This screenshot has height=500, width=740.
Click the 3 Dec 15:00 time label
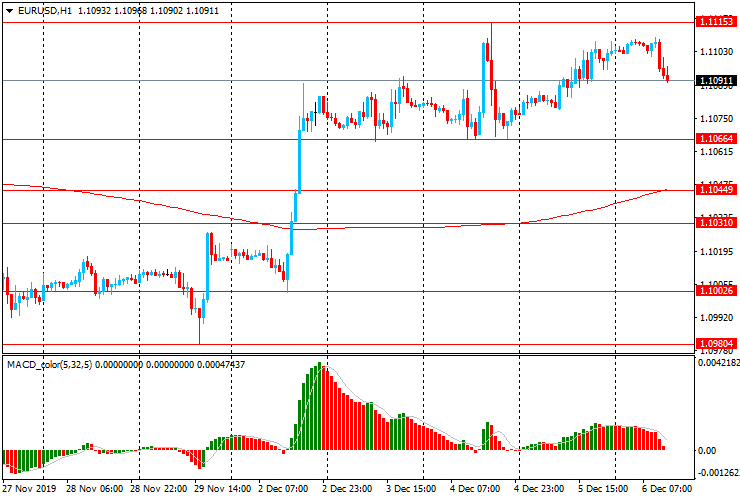[x=411, y=488]
